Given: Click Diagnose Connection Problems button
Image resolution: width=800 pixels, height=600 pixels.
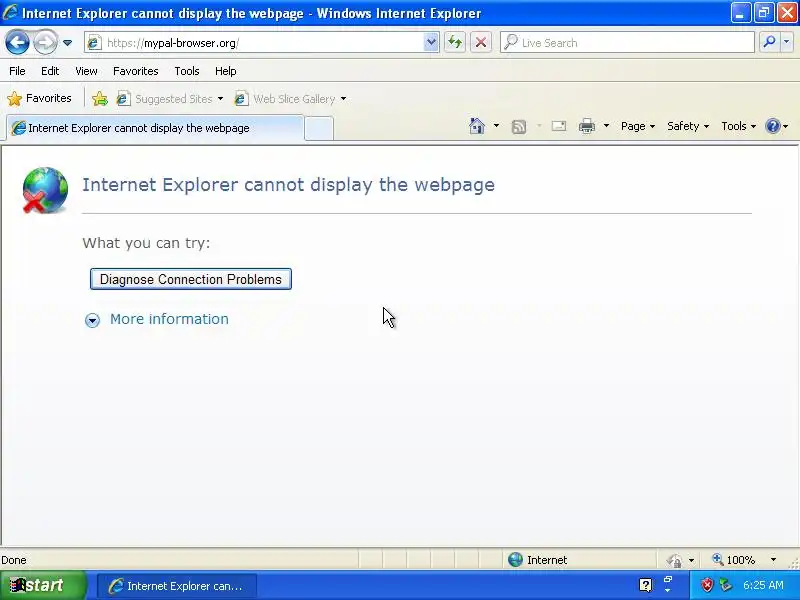Looking at the screenshot, I should click(191, 279).
